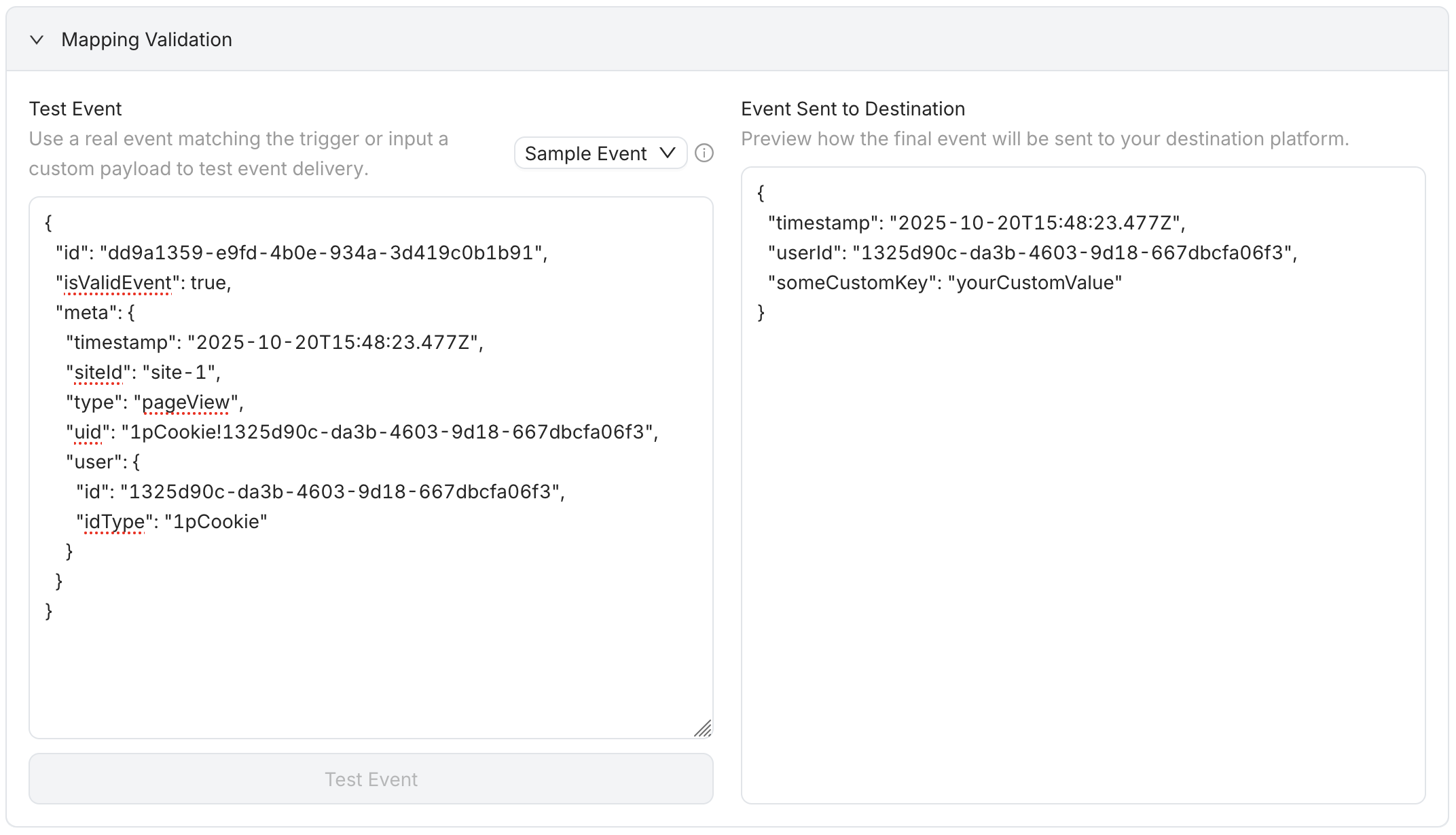1456x835 pixels.
Task: Click the Test Event section label
Action: click(x=75, y=109)
